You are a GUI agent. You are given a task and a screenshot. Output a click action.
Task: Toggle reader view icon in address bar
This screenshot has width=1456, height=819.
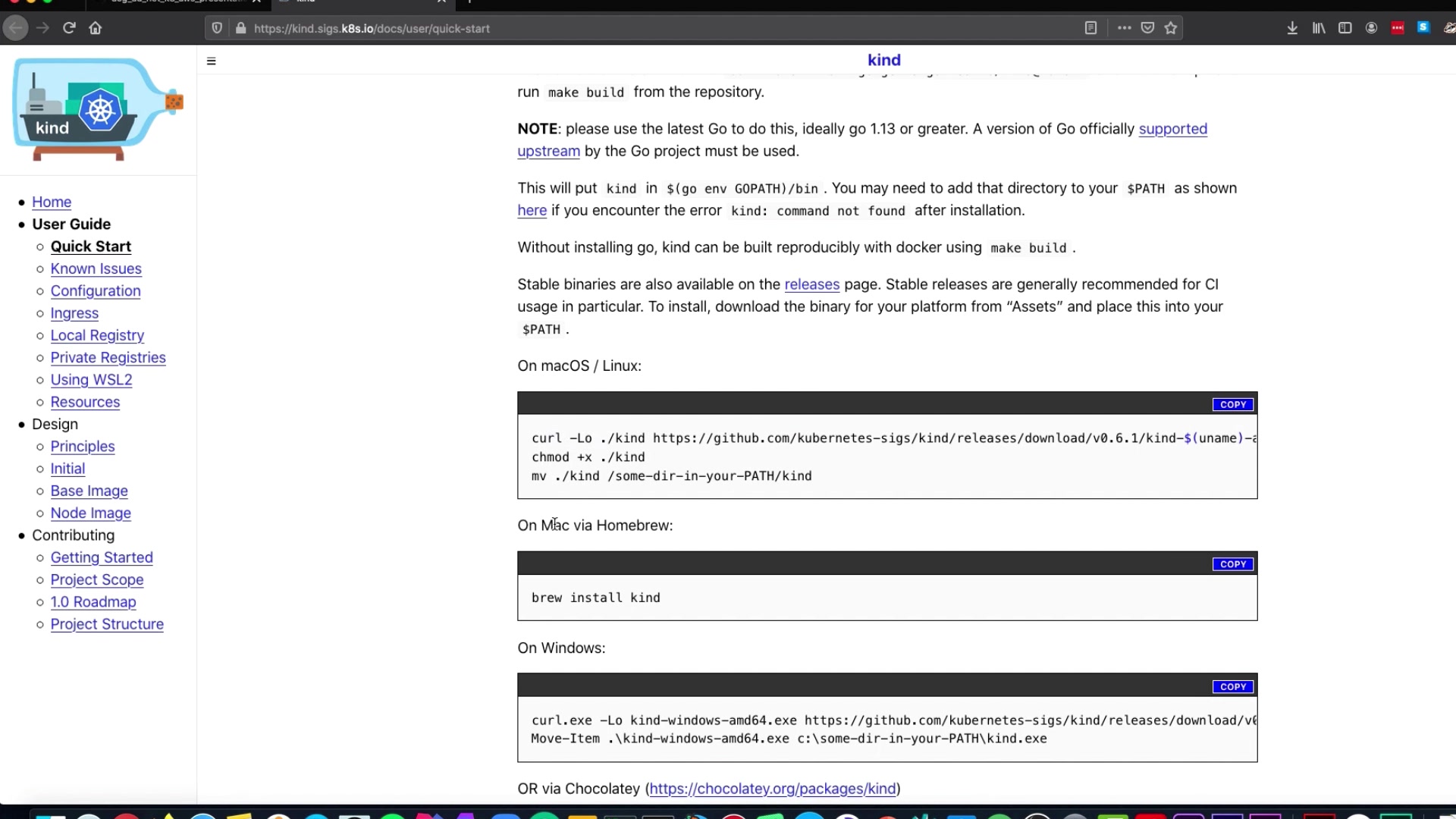(1090, 28)
